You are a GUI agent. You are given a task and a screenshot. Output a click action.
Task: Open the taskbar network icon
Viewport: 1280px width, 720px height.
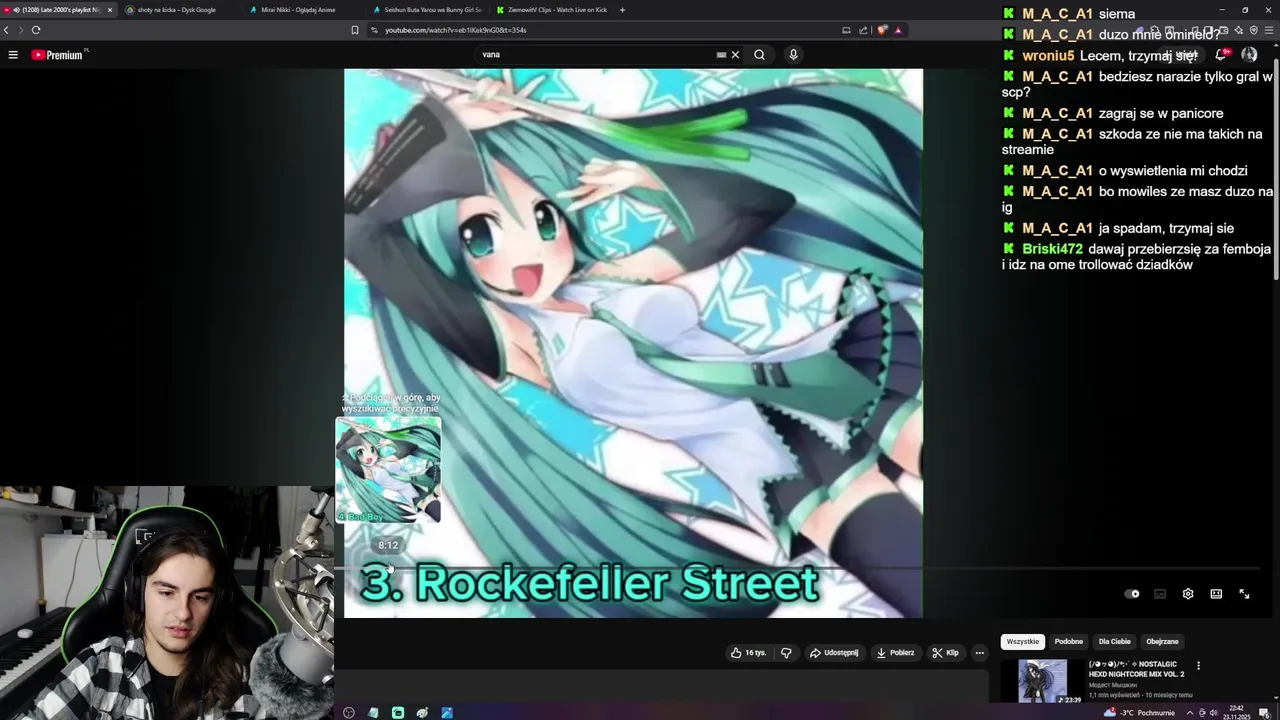click(x=1202, y=713)
